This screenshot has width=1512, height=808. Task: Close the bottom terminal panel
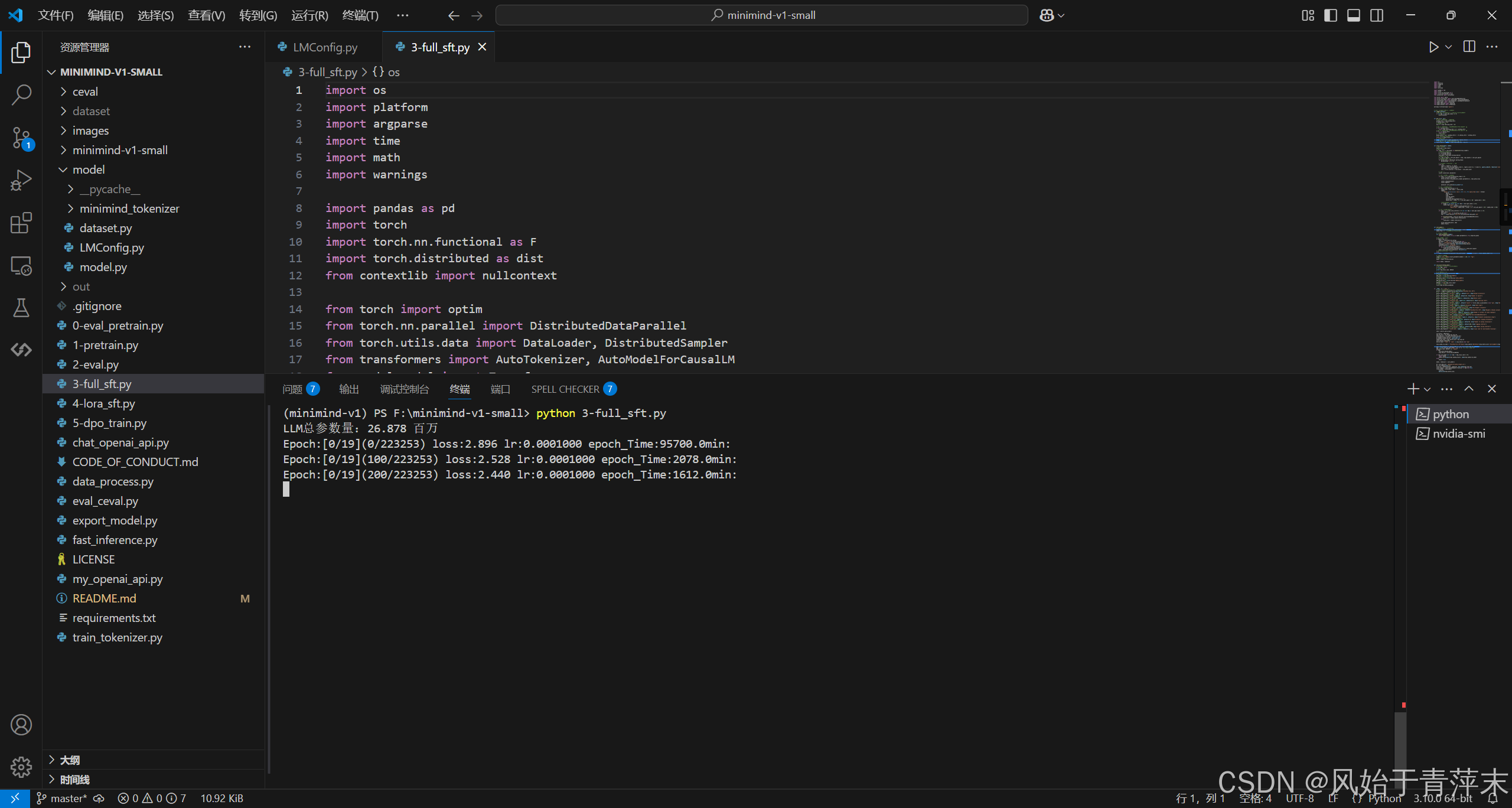(1492, 389)
